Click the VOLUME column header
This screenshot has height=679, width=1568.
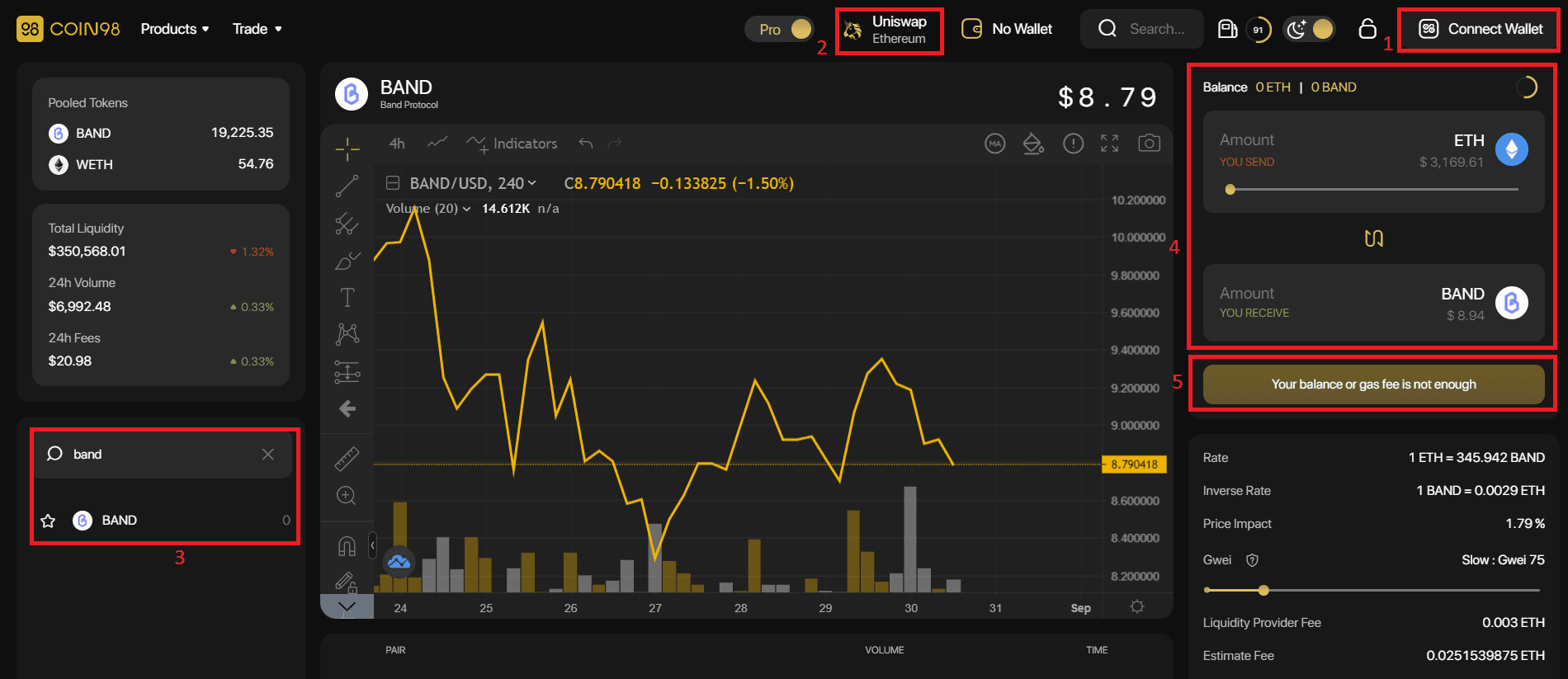click(885, 650)
